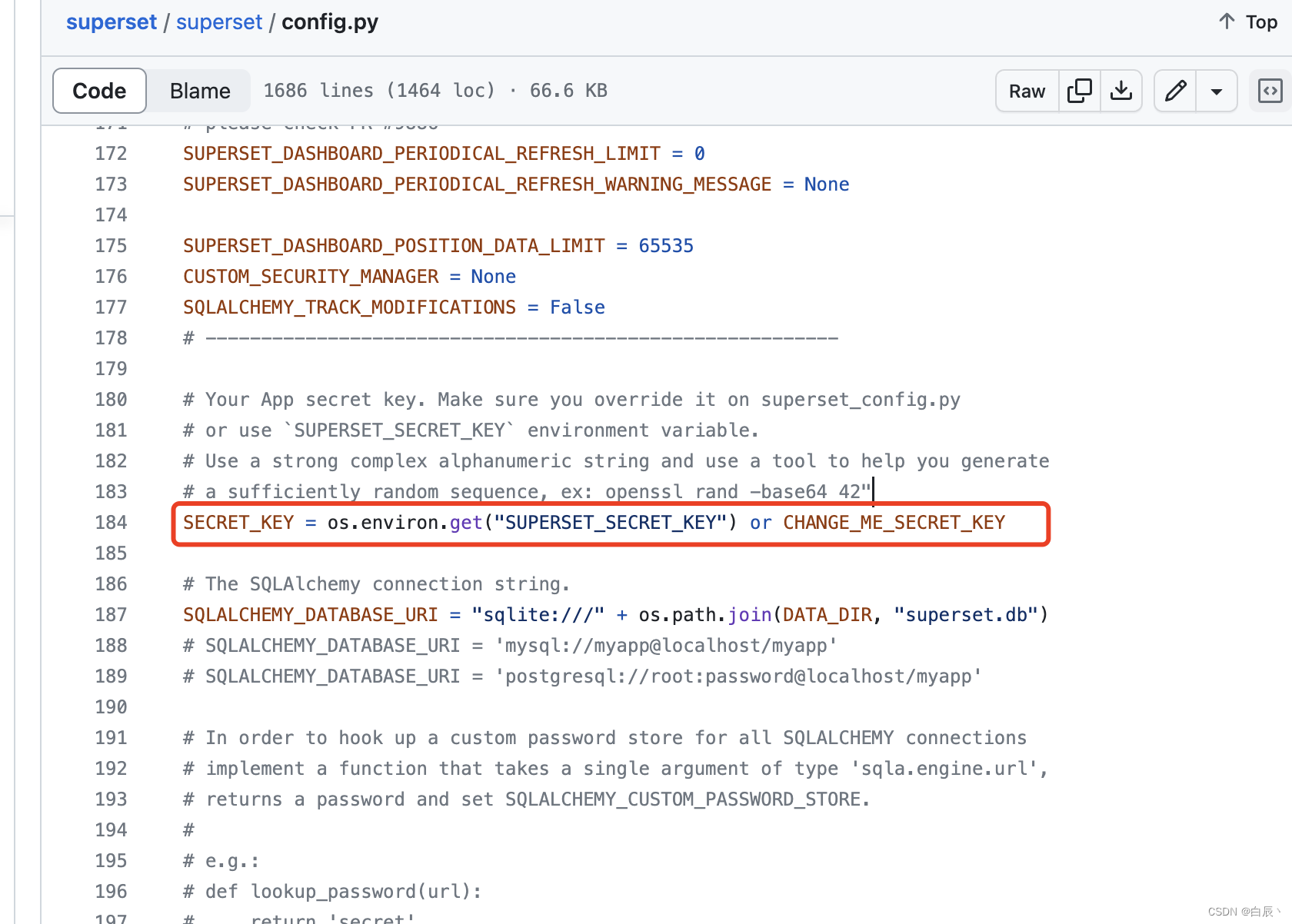The height and width of the screenshot is (924, 1292).
Task: Select line number 191
Action: 111,738
